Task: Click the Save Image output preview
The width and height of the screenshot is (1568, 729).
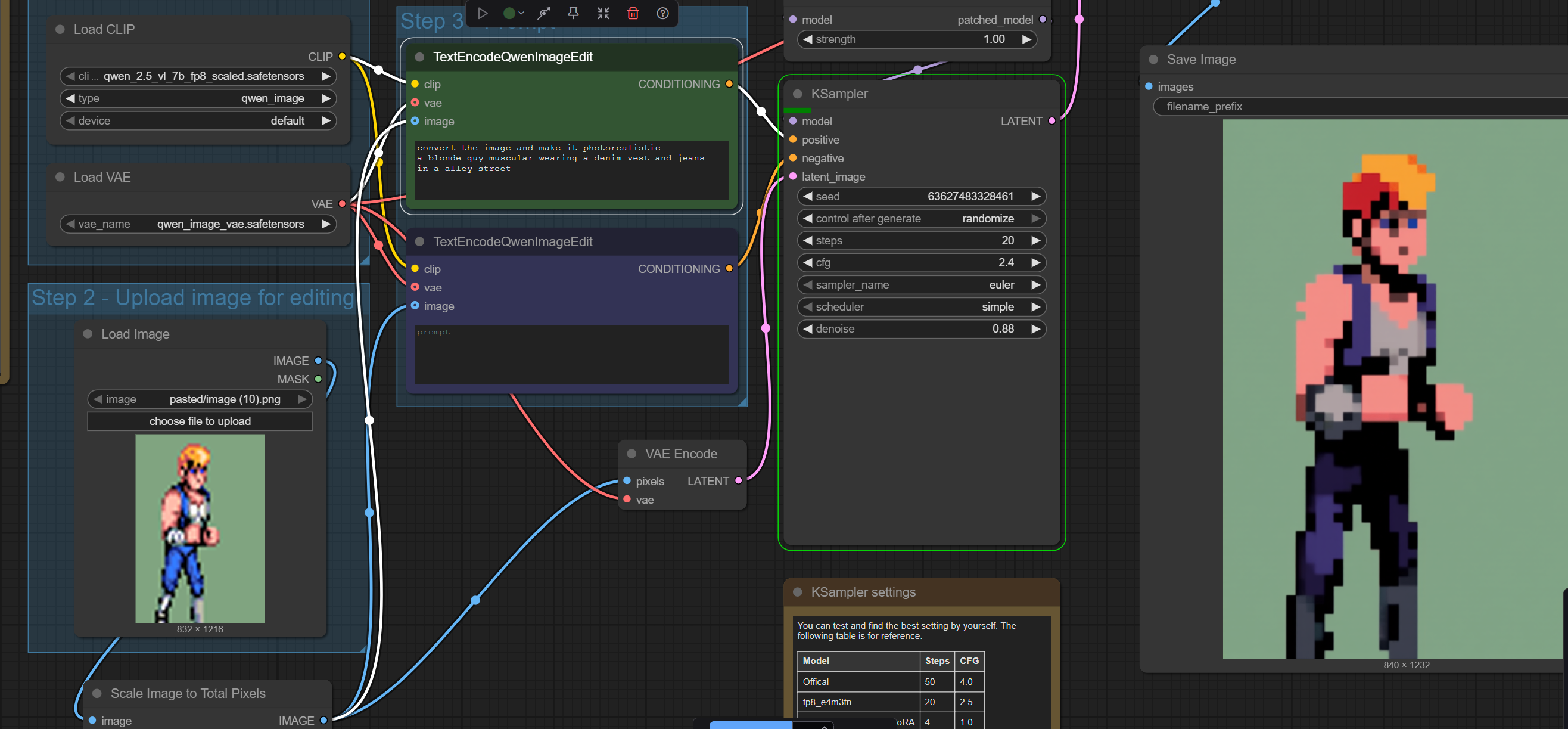Action: (x=1395, y=389)
